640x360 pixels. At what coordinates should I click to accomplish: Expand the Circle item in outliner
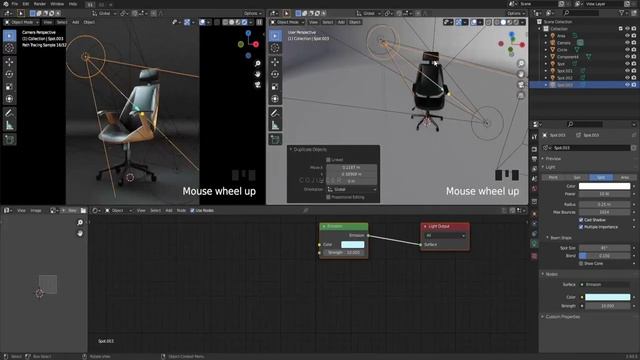pyautogui.click(x=546, y=50)
